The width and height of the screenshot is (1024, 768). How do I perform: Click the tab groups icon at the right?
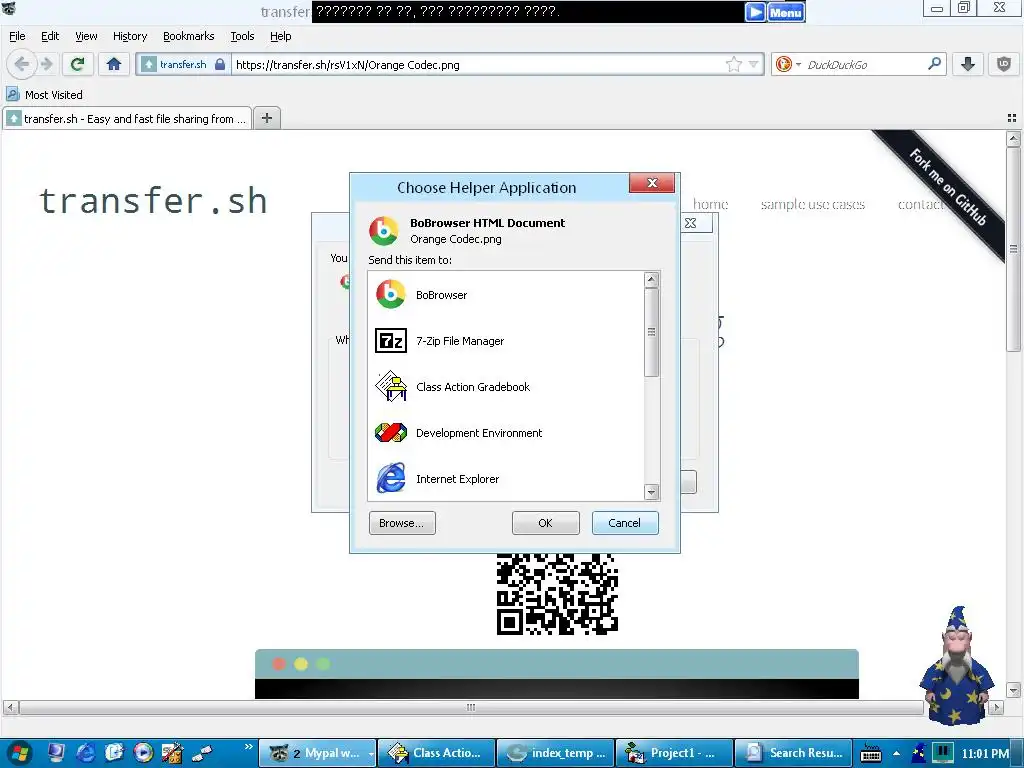[1012, 118]
